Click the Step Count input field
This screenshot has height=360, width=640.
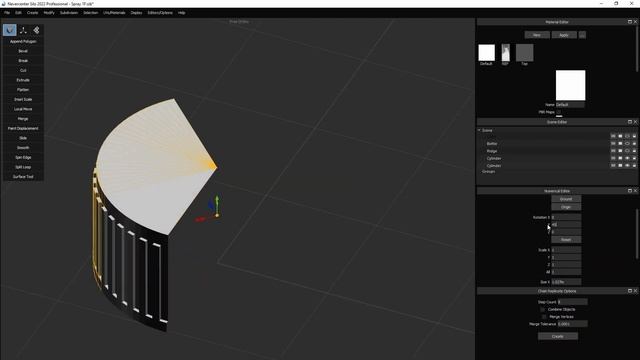click(x=572, y=302)
